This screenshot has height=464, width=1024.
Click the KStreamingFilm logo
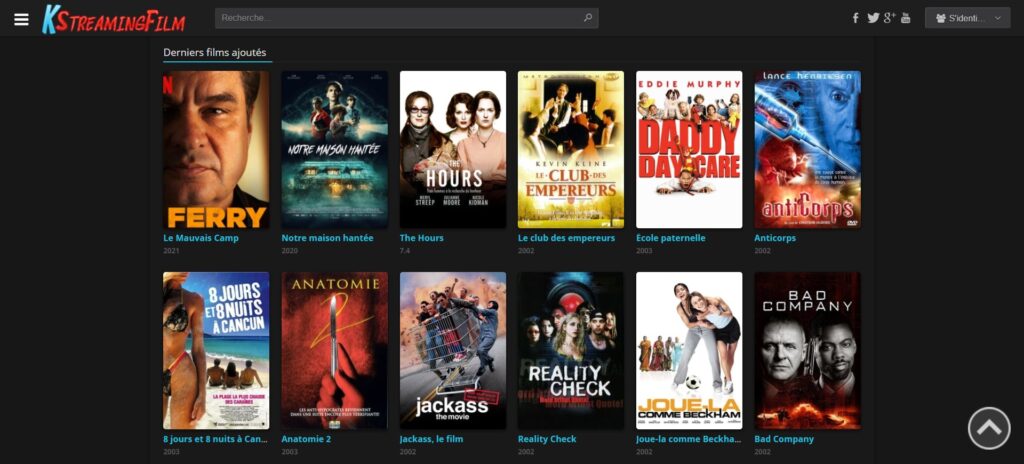(114, 19)
